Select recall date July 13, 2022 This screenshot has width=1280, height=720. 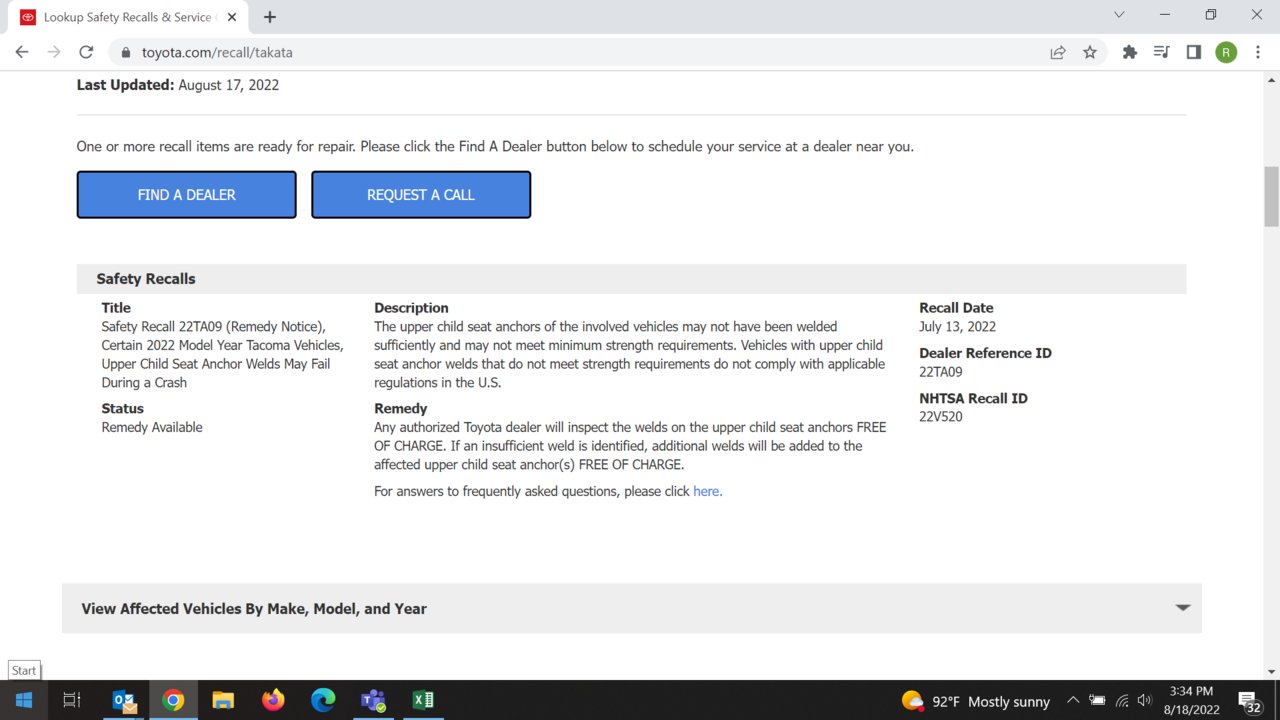tap(957, 327)
